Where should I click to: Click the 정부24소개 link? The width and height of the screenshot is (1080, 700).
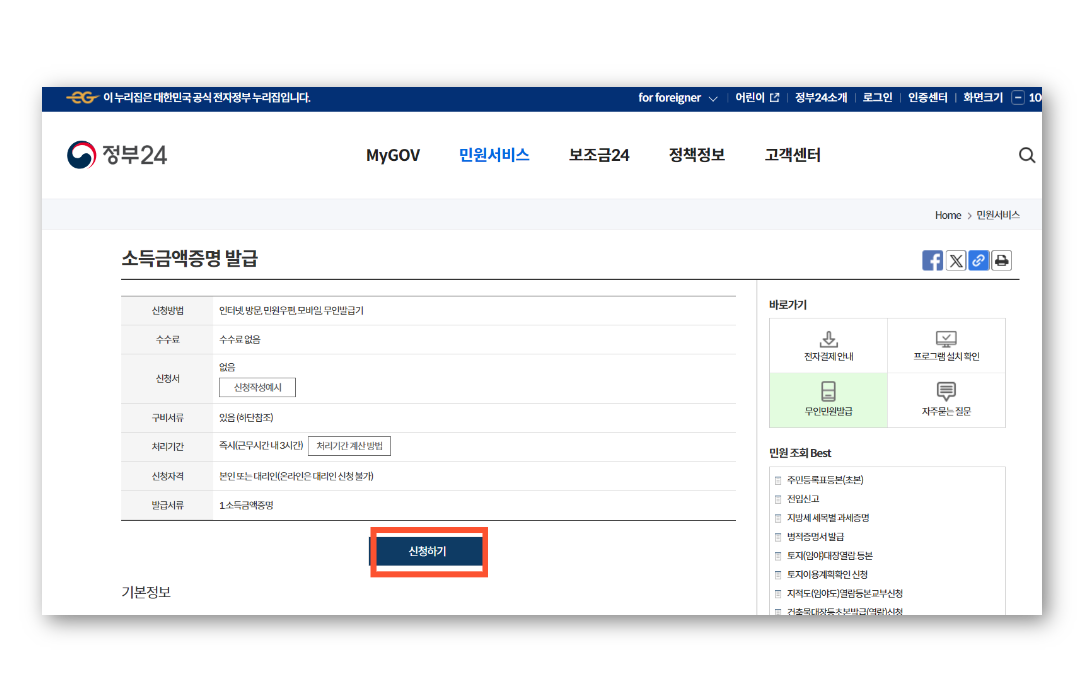pyautogui.click(x=821, y=98)
